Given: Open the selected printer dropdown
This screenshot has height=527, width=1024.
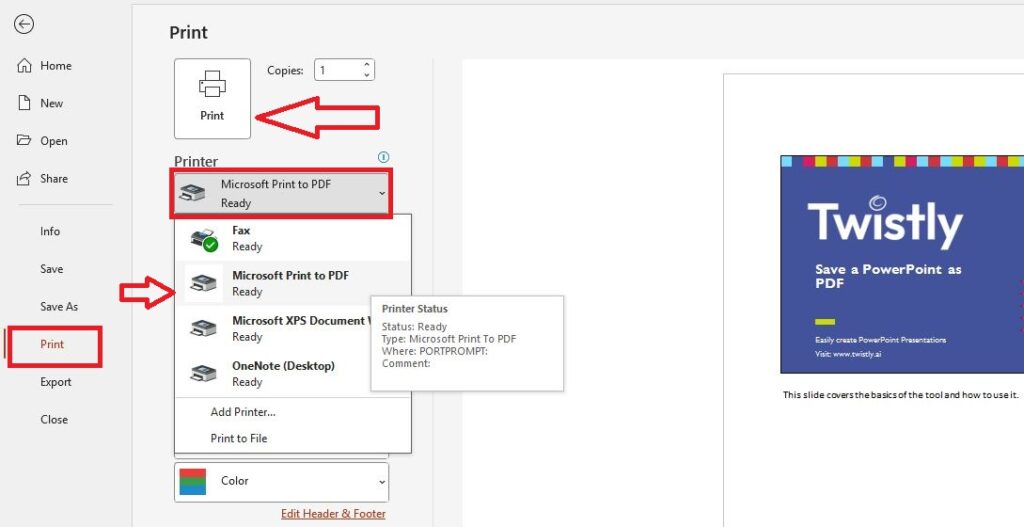Looking at the screenshot, I should click(281, 193).
